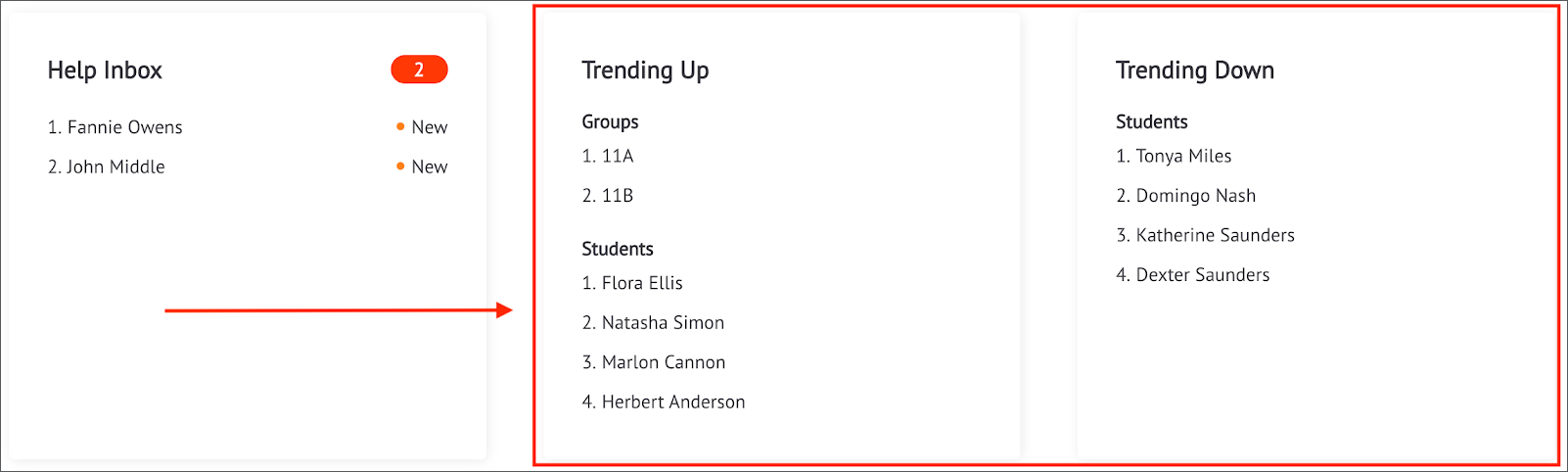Click the Trending Up card title
1568x472 pixels.
coord(645,71)
